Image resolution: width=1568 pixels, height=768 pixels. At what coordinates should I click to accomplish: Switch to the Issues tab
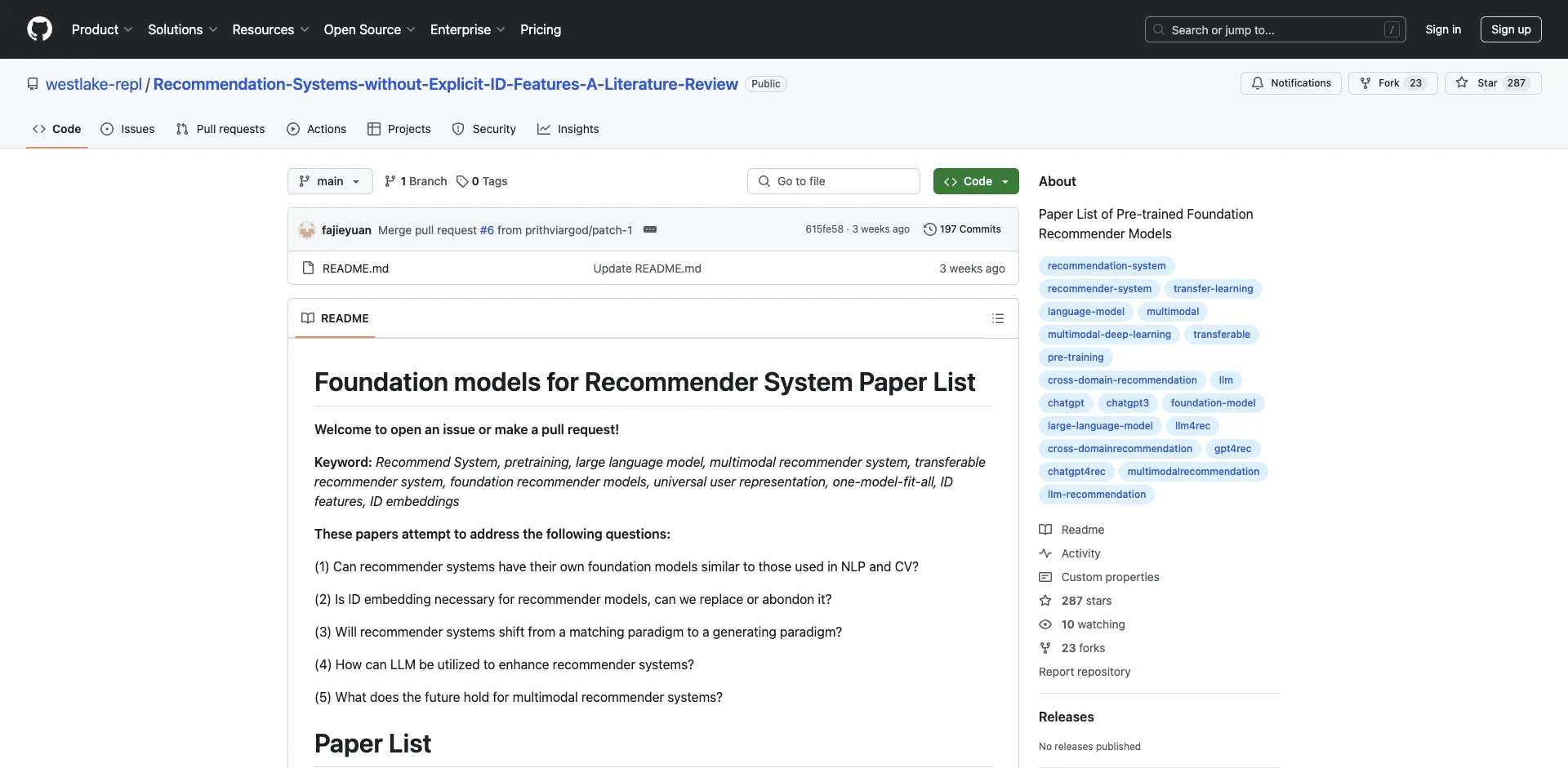point(127,129)
